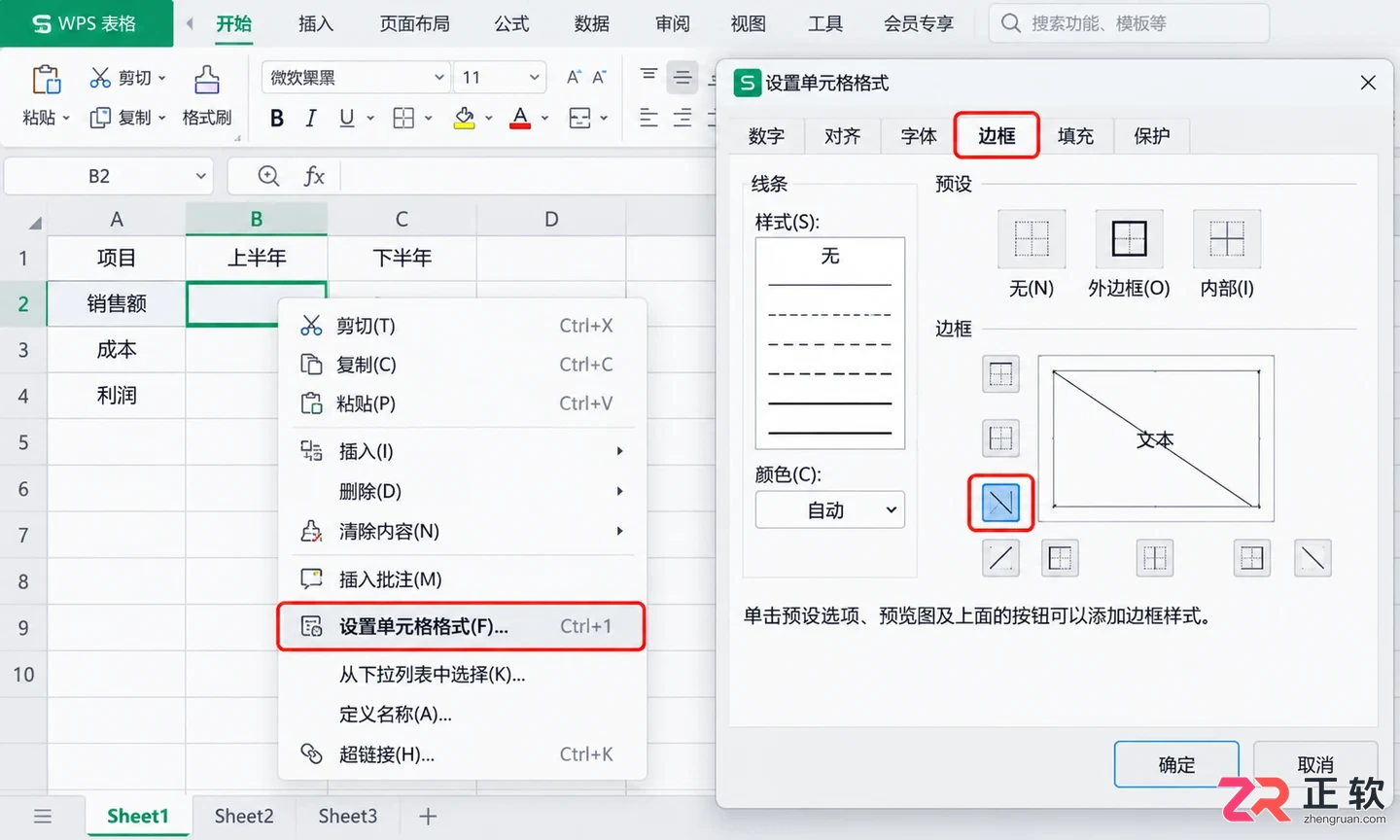Screen dimensions: 1400x840
Task: Click the Format Painter brush icon
Action: tap(206, 79)
